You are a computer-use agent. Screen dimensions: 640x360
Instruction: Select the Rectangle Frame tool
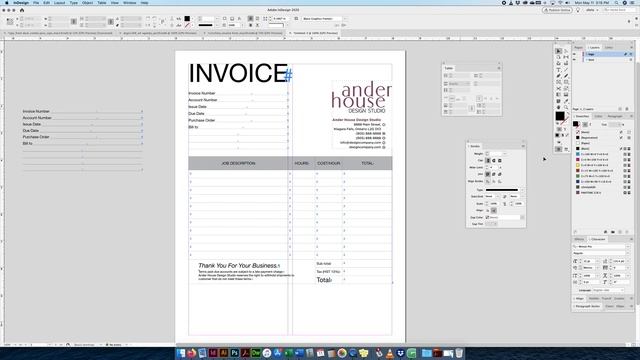[x=559, y=82]
